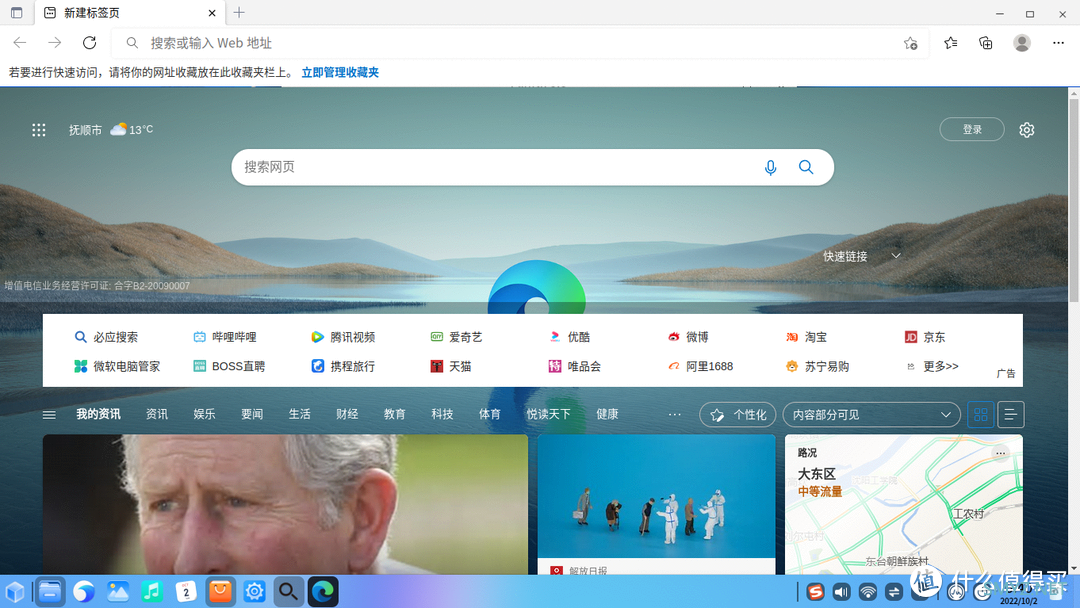1080x608 pixels.
Task: Click the browser back arrow
Action: click(x=20, y=43)
